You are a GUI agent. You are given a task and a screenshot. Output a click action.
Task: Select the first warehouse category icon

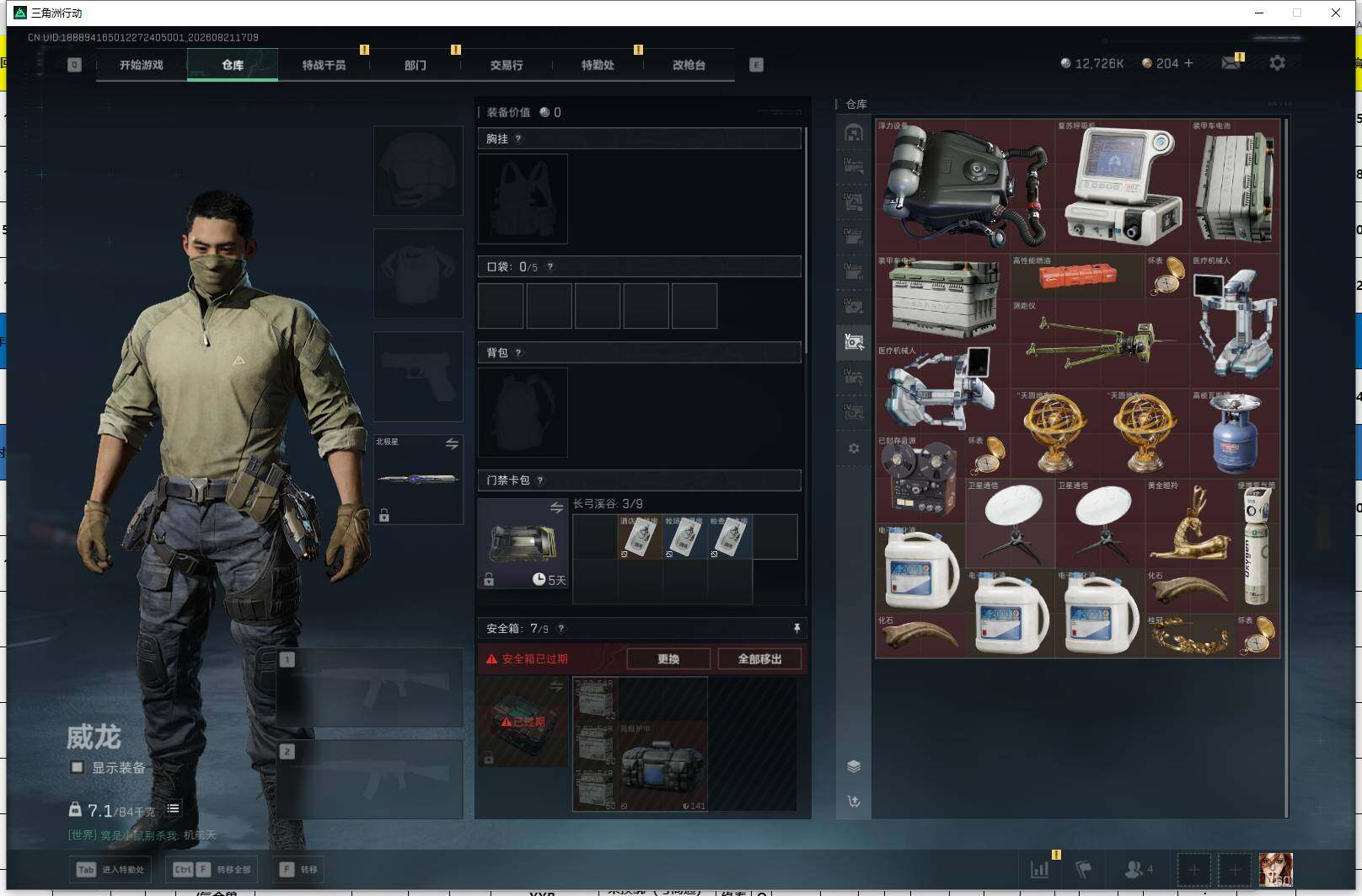pos(854,132)
